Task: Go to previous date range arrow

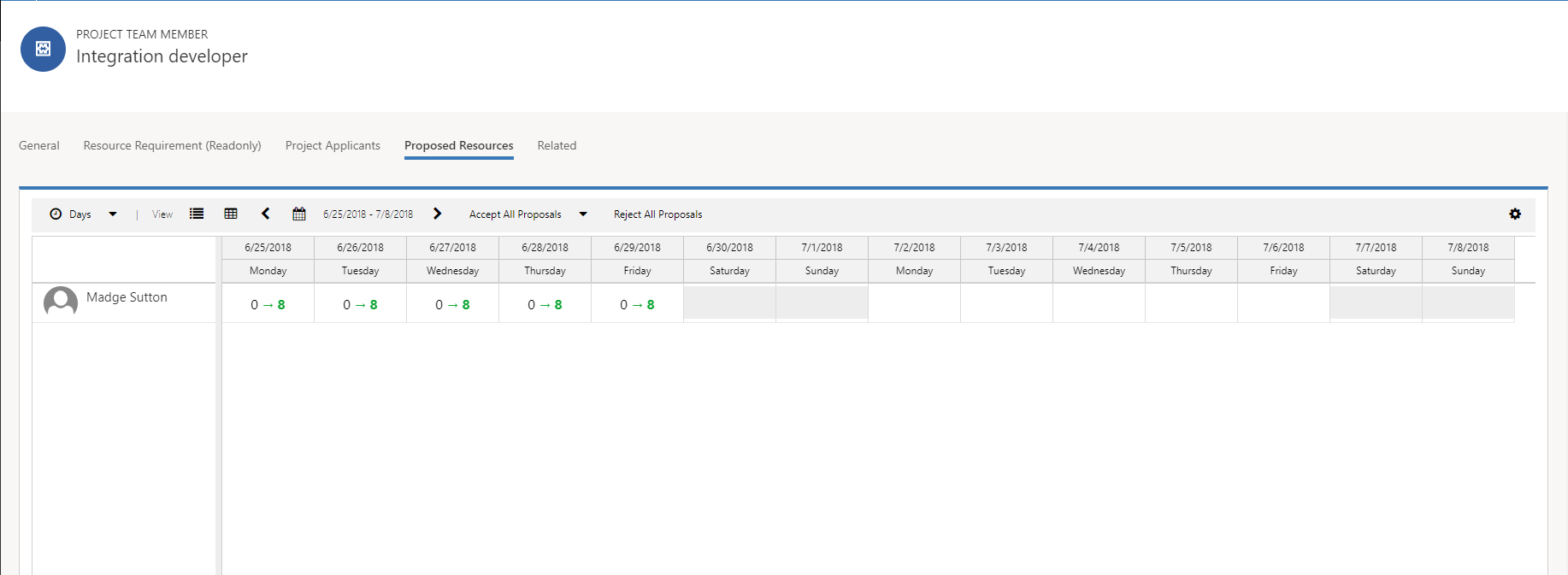Action: pyautogui.click(x=266, y=214)
